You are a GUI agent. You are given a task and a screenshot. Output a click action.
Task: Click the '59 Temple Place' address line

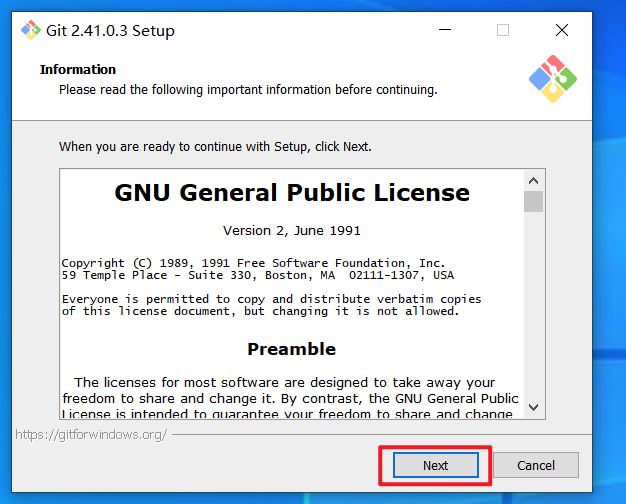258,275
